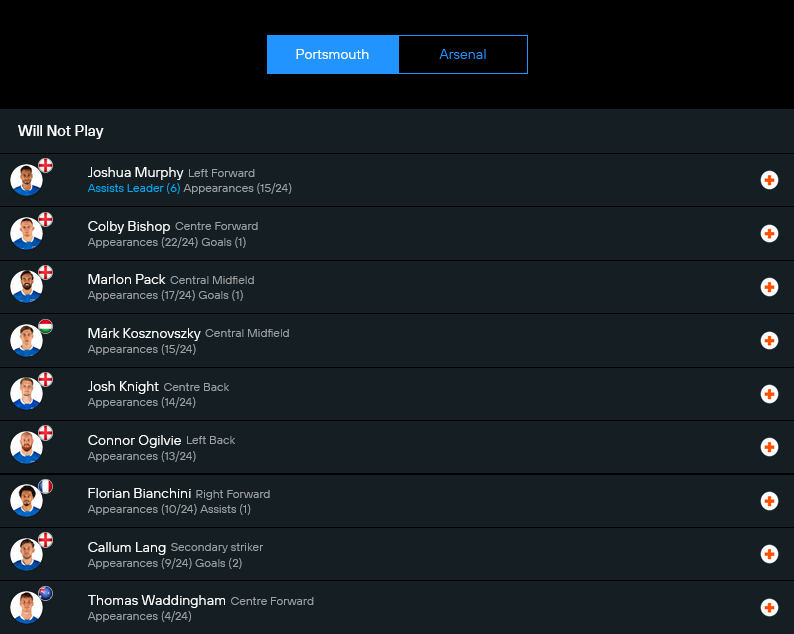The height and width of the screenshot is (634, 794).
Task: Click the injury icon for Connor Ogilvie
Action: point(769,447)
